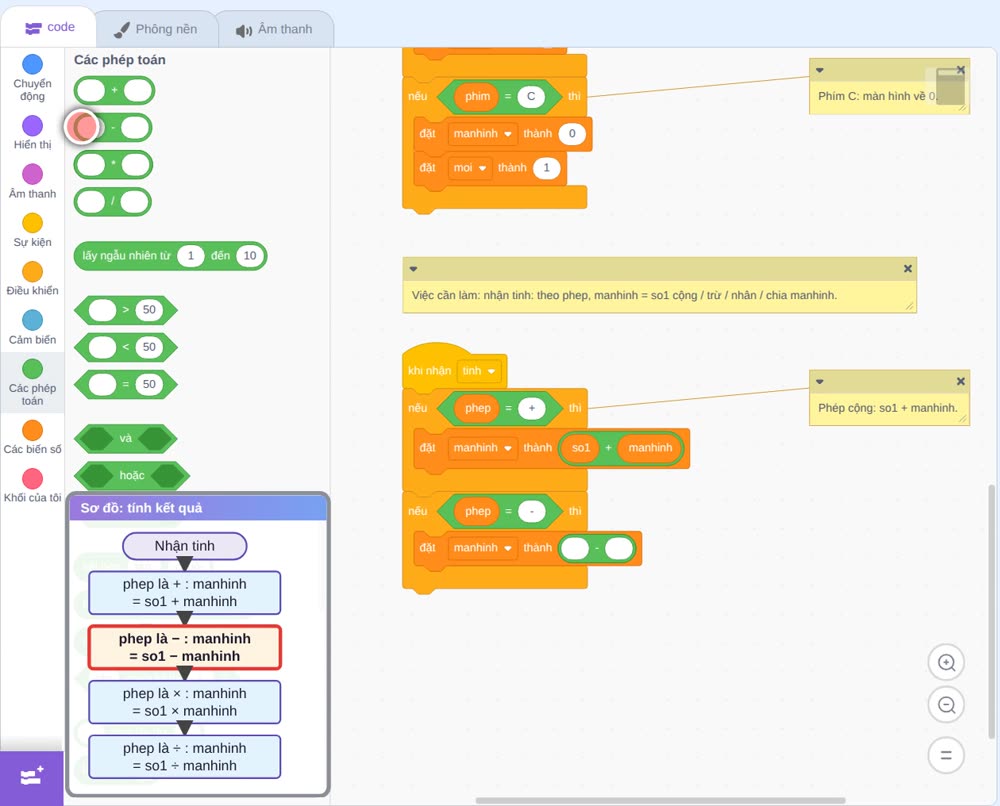This screenshot has width=1000, height=806.
Task: Switch to the code tab
Action: click(49, 27)
